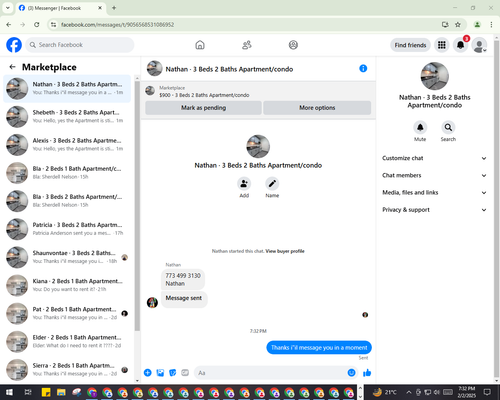Show hidden system tray icons
The height and width of the screenshot is (400, 500).
click(409, 392)
